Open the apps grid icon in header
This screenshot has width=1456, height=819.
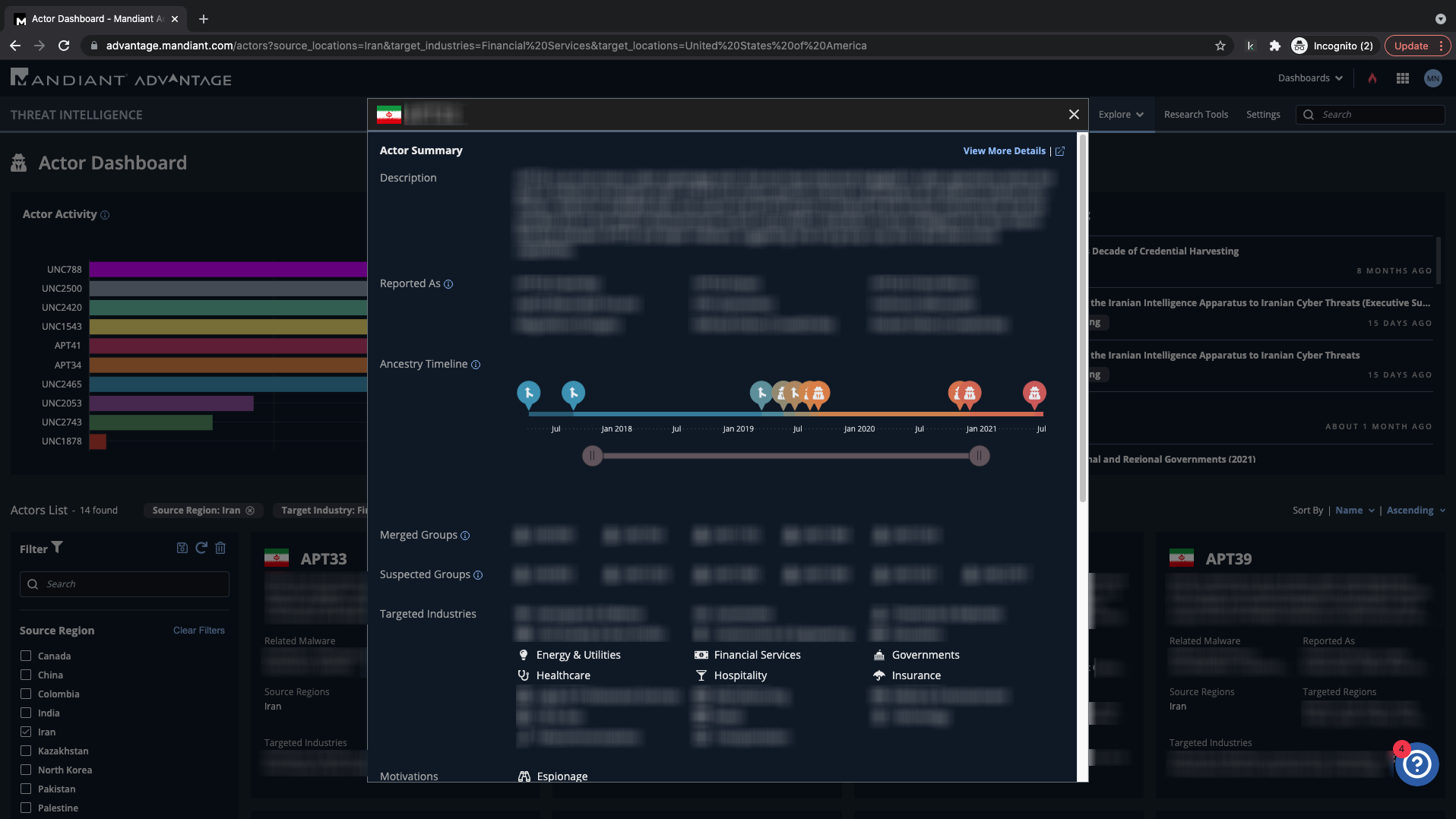[x=1403, y=78]
